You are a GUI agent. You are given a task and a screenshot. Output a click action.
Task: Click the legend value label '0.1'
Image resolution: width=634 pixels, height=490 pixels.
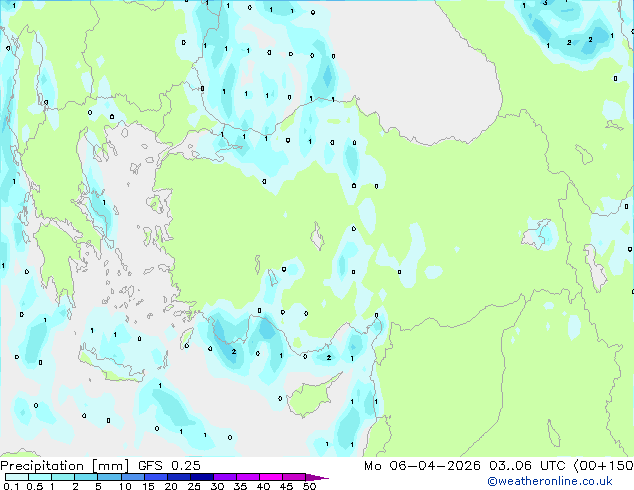(11, 486)
